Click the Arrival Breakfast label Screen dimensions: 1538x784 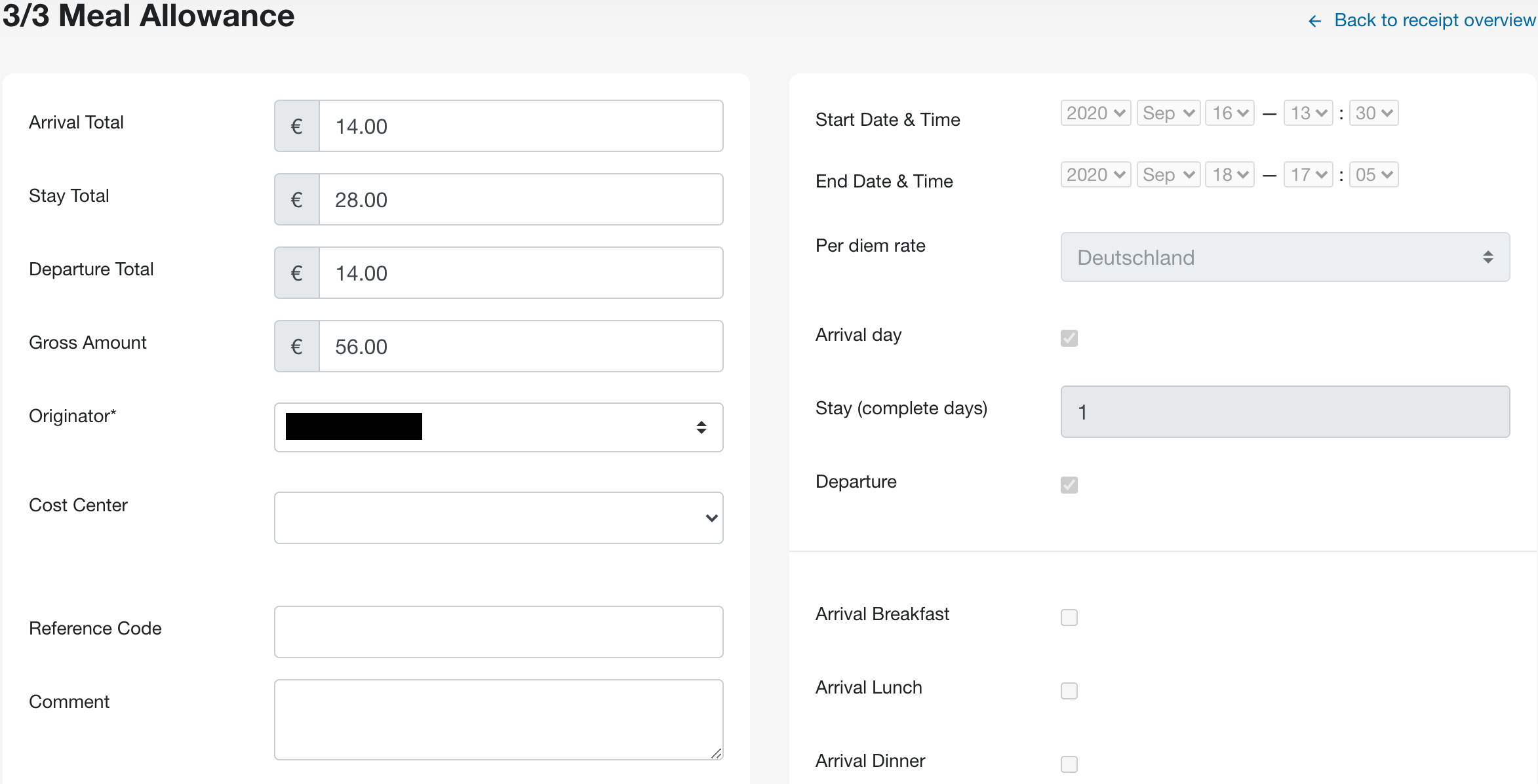[x=882, y=614]
